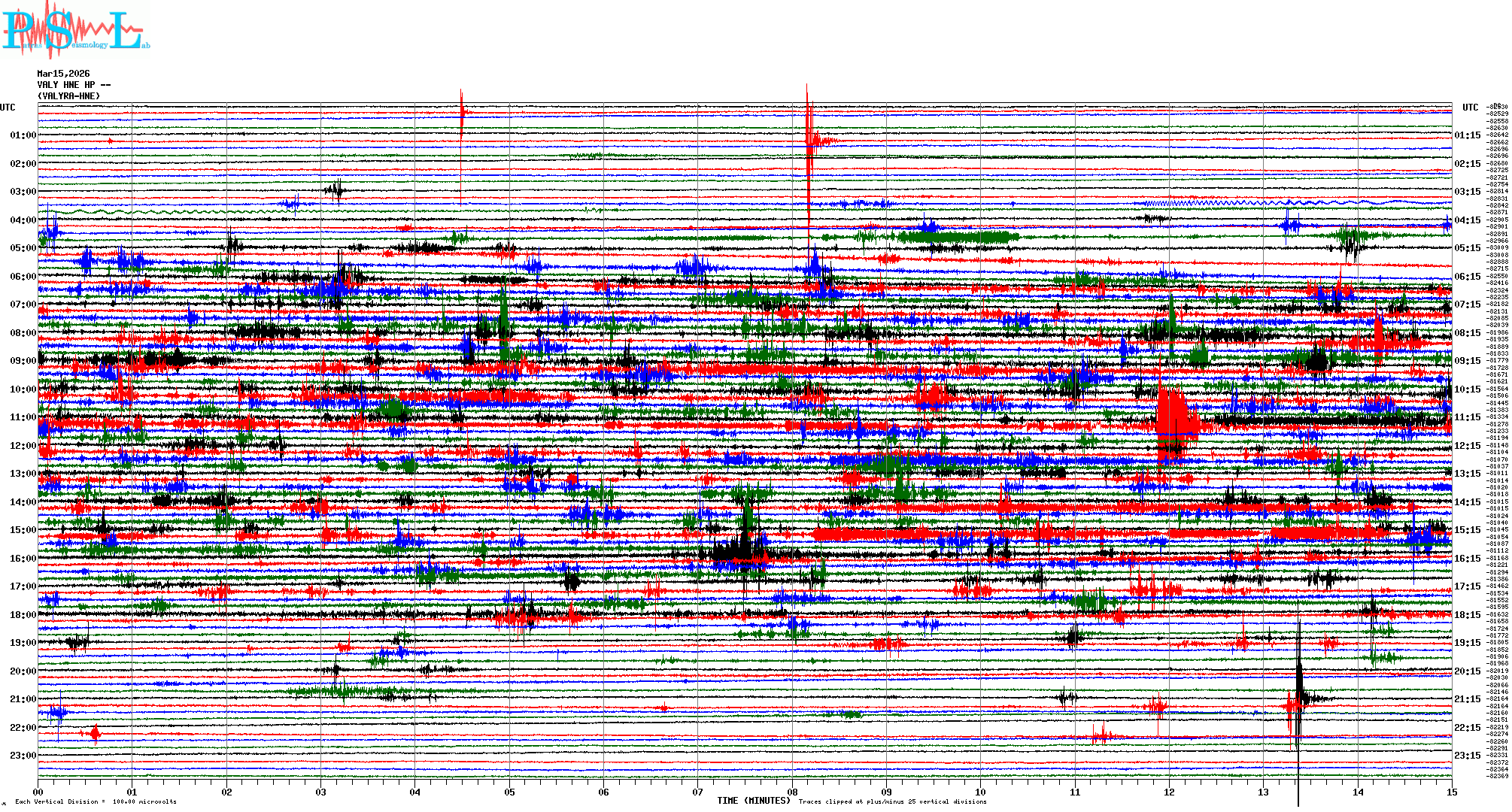Click the Traces clipped footnote text
The width and height of the screenshot is (1512, 812).
coord(892,801)
